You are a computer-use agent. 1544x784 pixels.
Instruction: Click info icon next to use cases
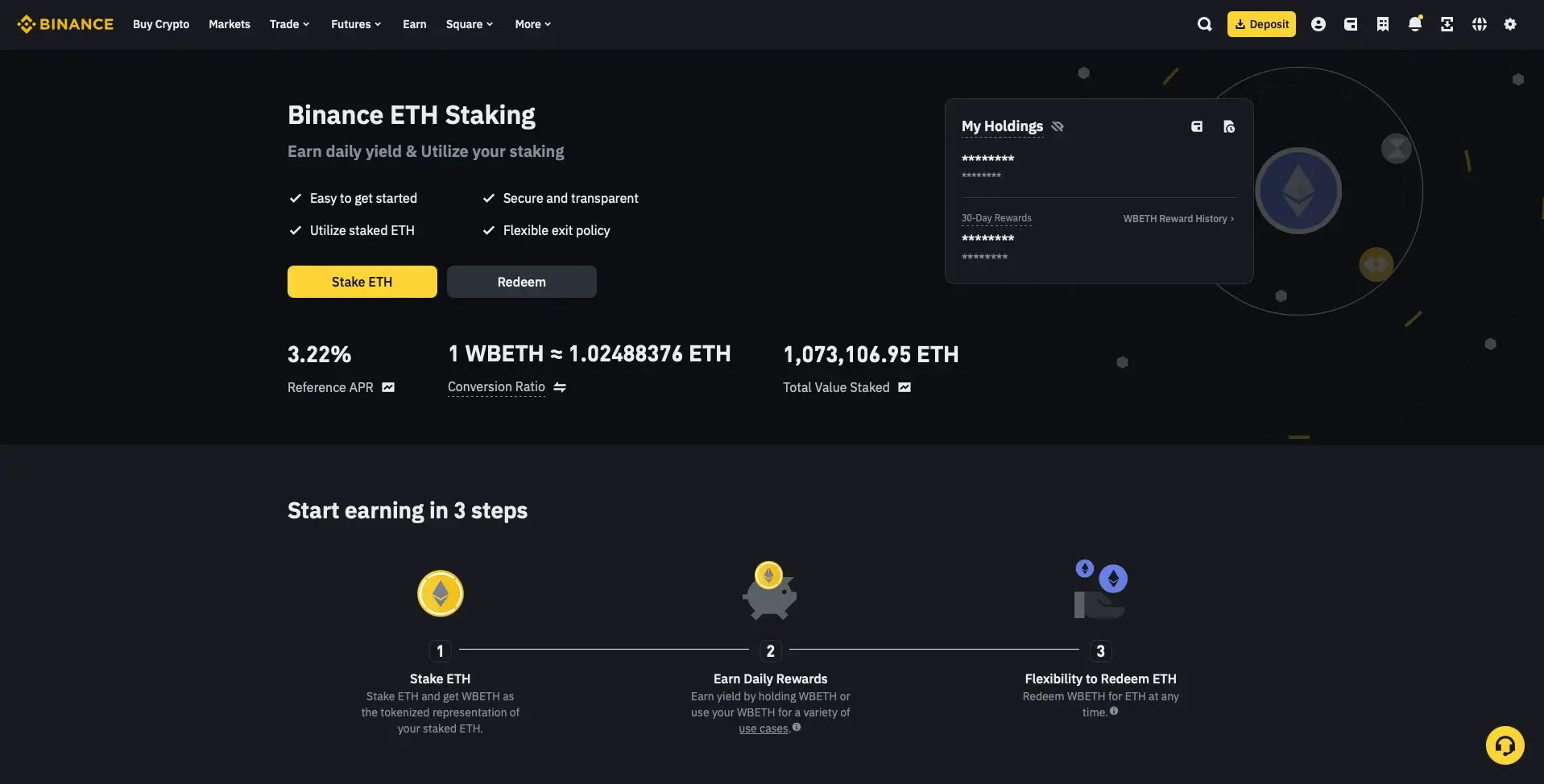click(797, 727)
